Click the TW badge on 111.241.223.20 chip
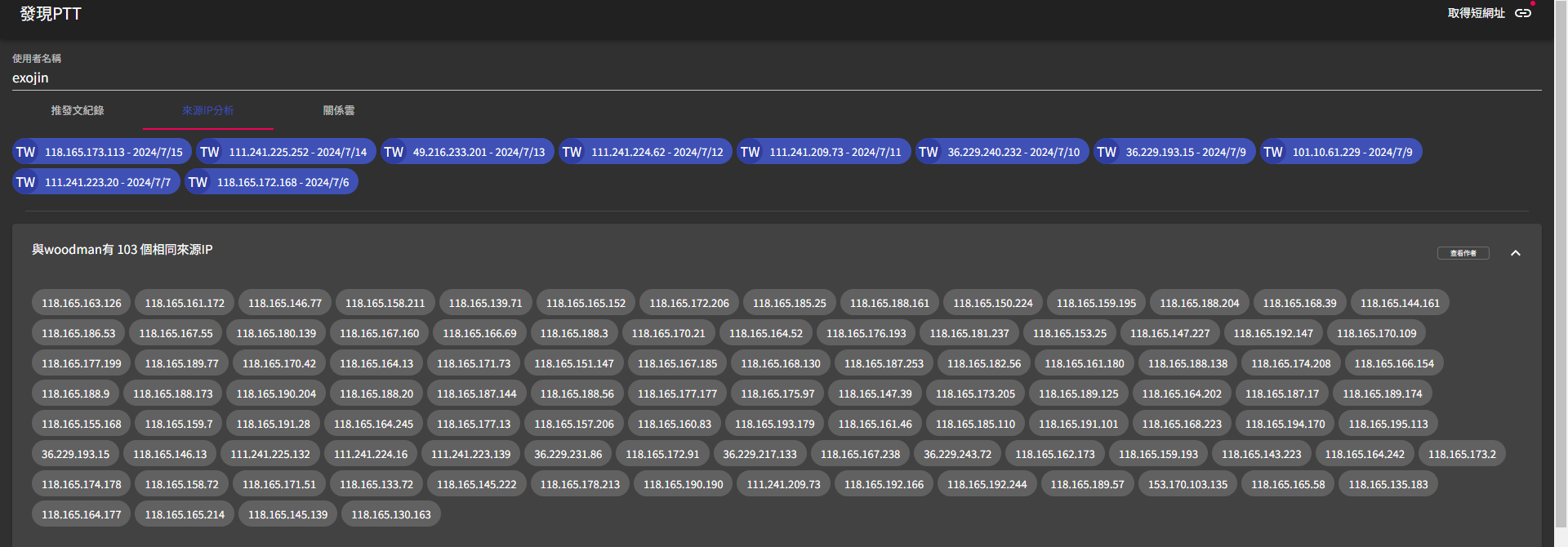Image resolution: width=1568 pixels, height=547 pixels. [x=26, y=182]
